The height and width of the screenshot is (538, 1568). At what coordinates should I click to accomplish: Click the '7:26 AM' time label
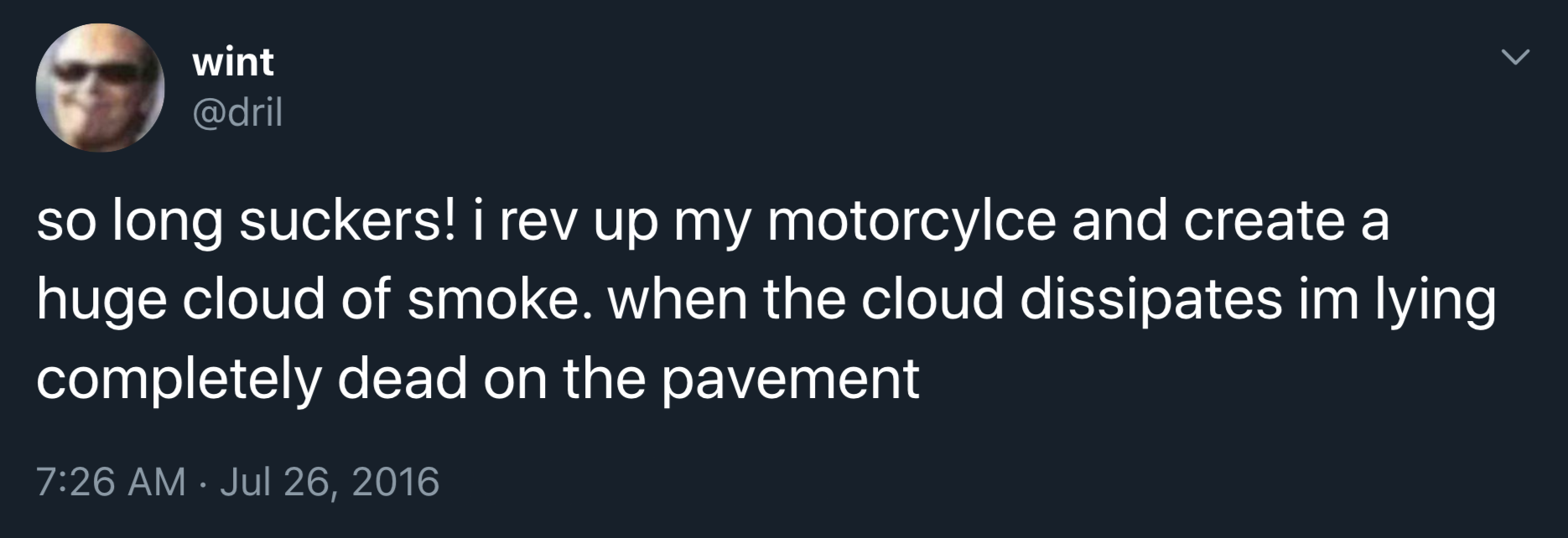point(109,481)
